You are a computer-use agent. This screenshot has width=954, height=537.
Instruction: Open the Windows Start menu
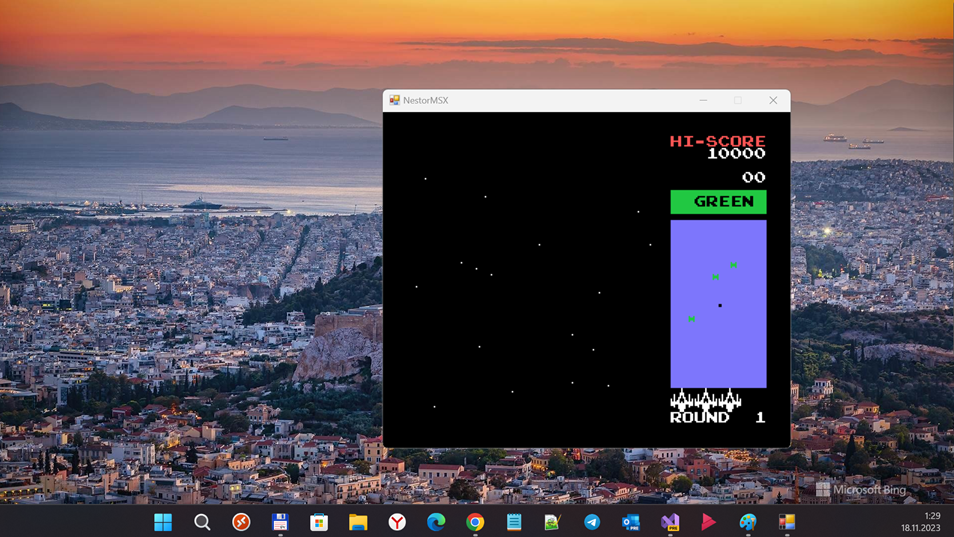click(x=163, y=522)
